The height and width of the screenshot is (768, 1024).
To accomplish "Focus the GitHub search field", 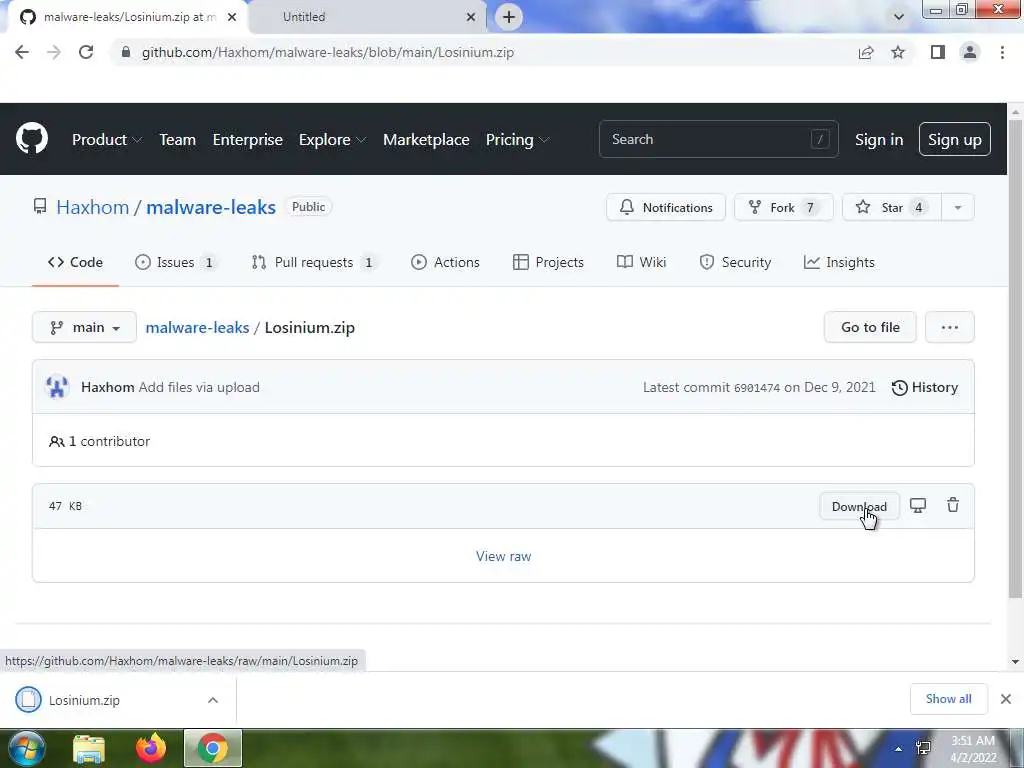I will (x=718, y=139).
